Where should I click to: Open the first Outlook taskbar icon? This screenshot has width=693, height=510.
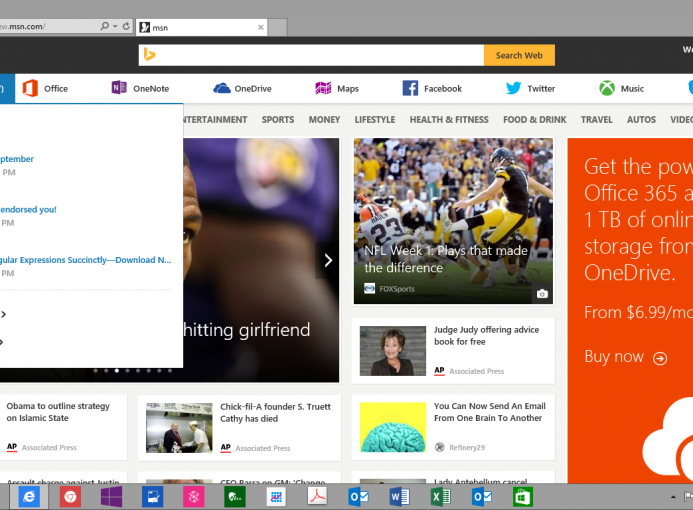(x=358, y=497)
